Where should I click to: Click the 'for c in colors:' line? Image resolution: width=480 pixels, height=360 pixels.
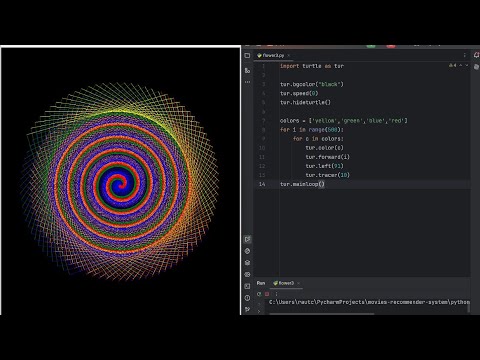tap(318, 139)
